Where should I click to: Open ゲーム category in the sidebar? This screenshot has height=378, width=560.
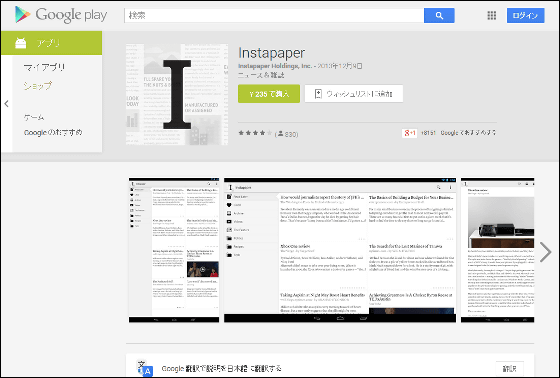(34, 117)
